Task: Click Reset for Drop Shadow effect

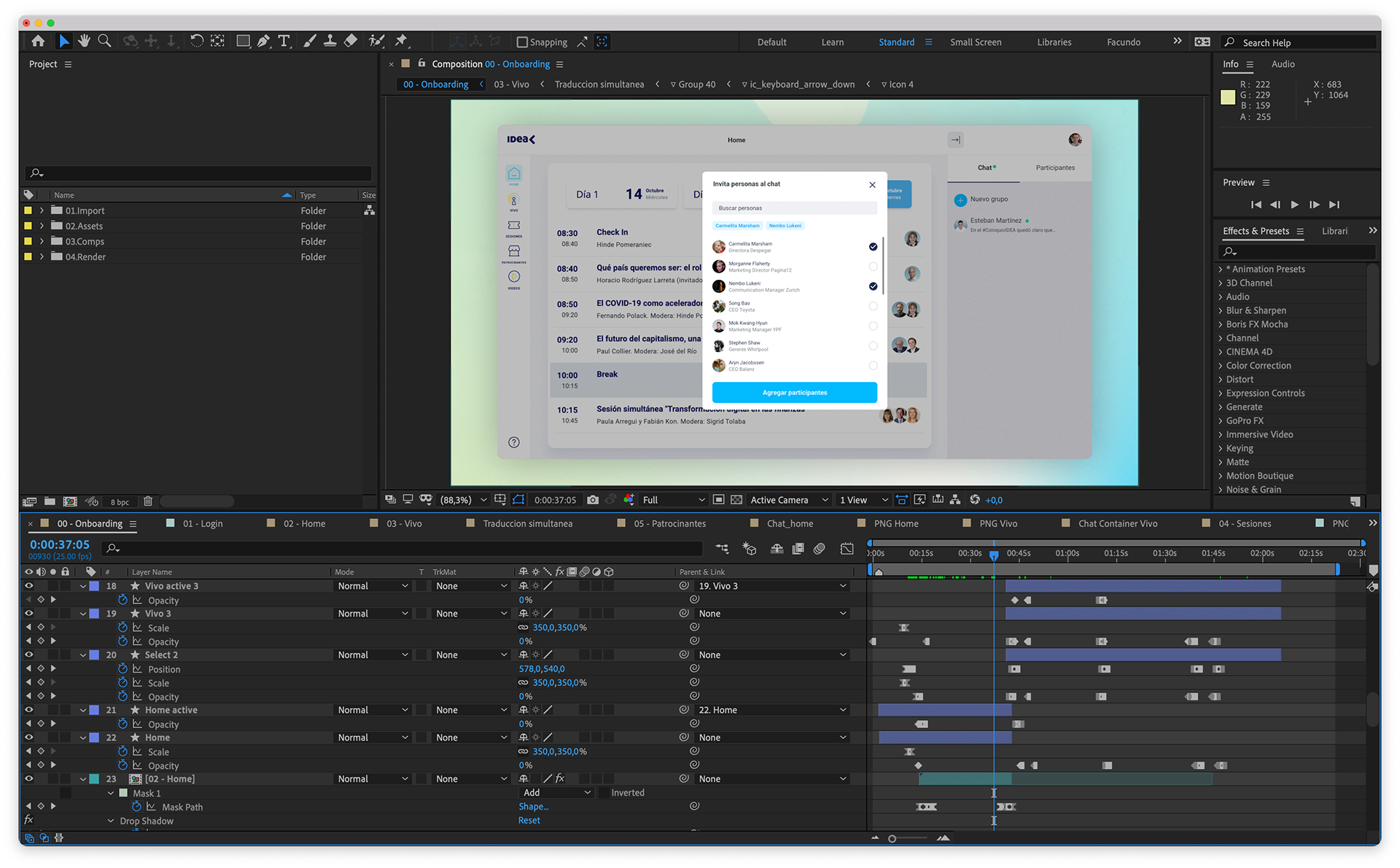Action: click(529, 821)
